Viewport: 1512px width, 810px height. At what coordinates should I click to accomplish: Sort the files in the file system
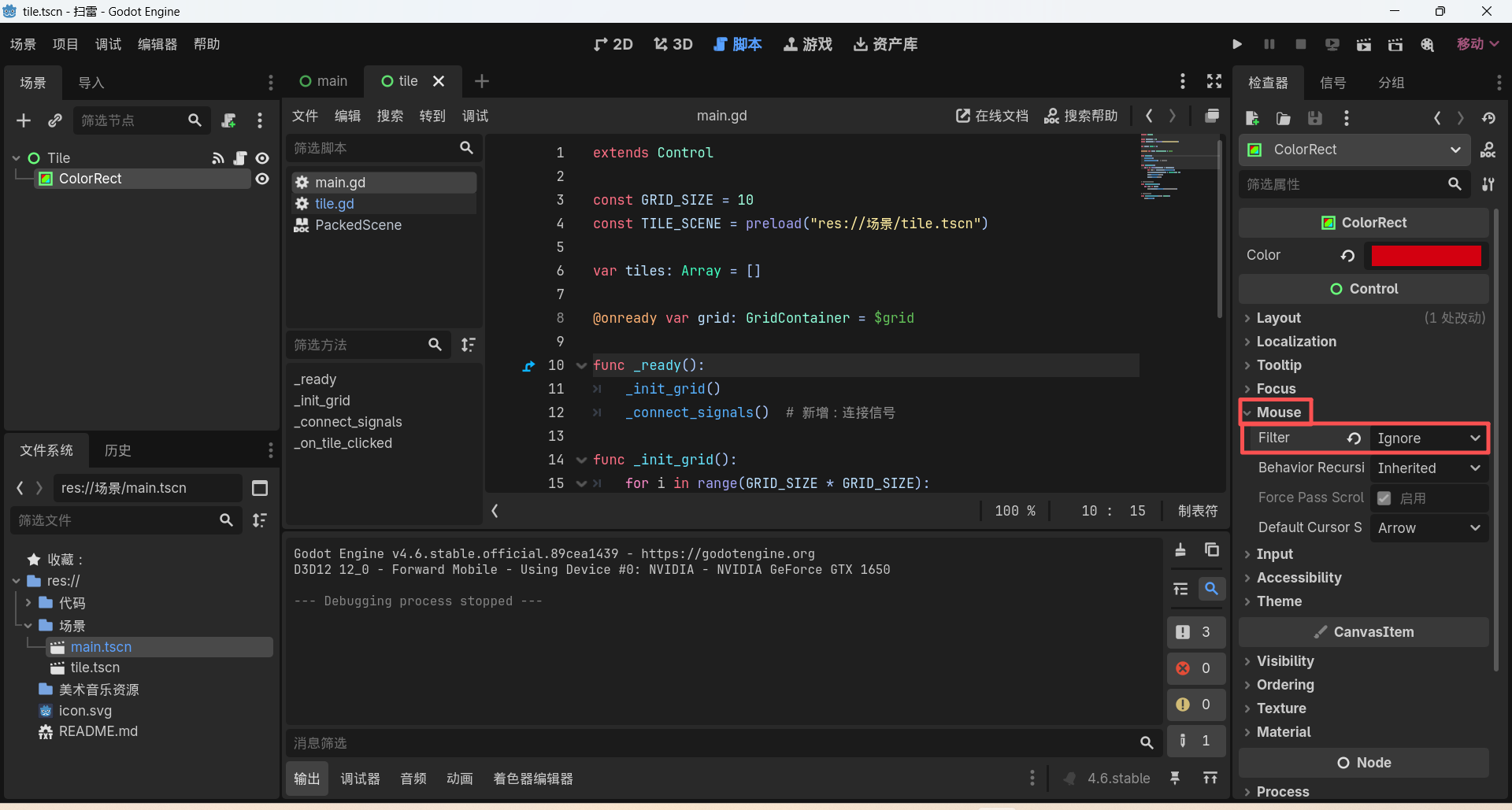coord(260,520)
